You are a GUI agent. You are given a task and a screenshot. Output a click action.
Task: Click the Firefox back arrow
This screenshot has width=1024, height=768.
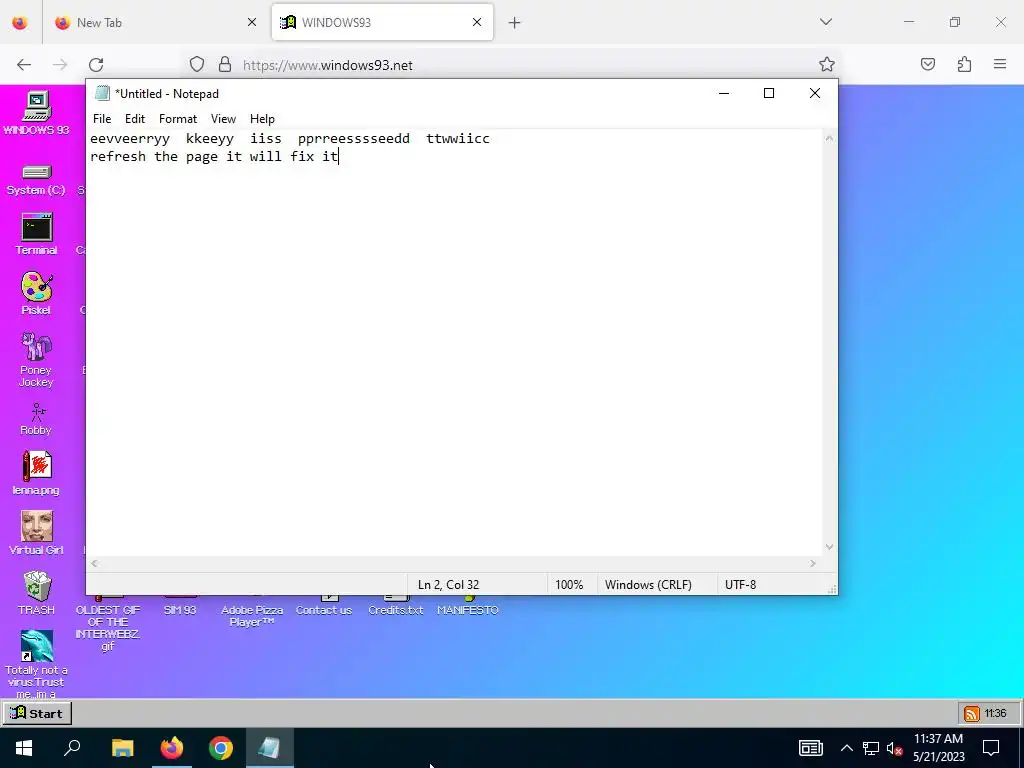[x=24, y=65]
